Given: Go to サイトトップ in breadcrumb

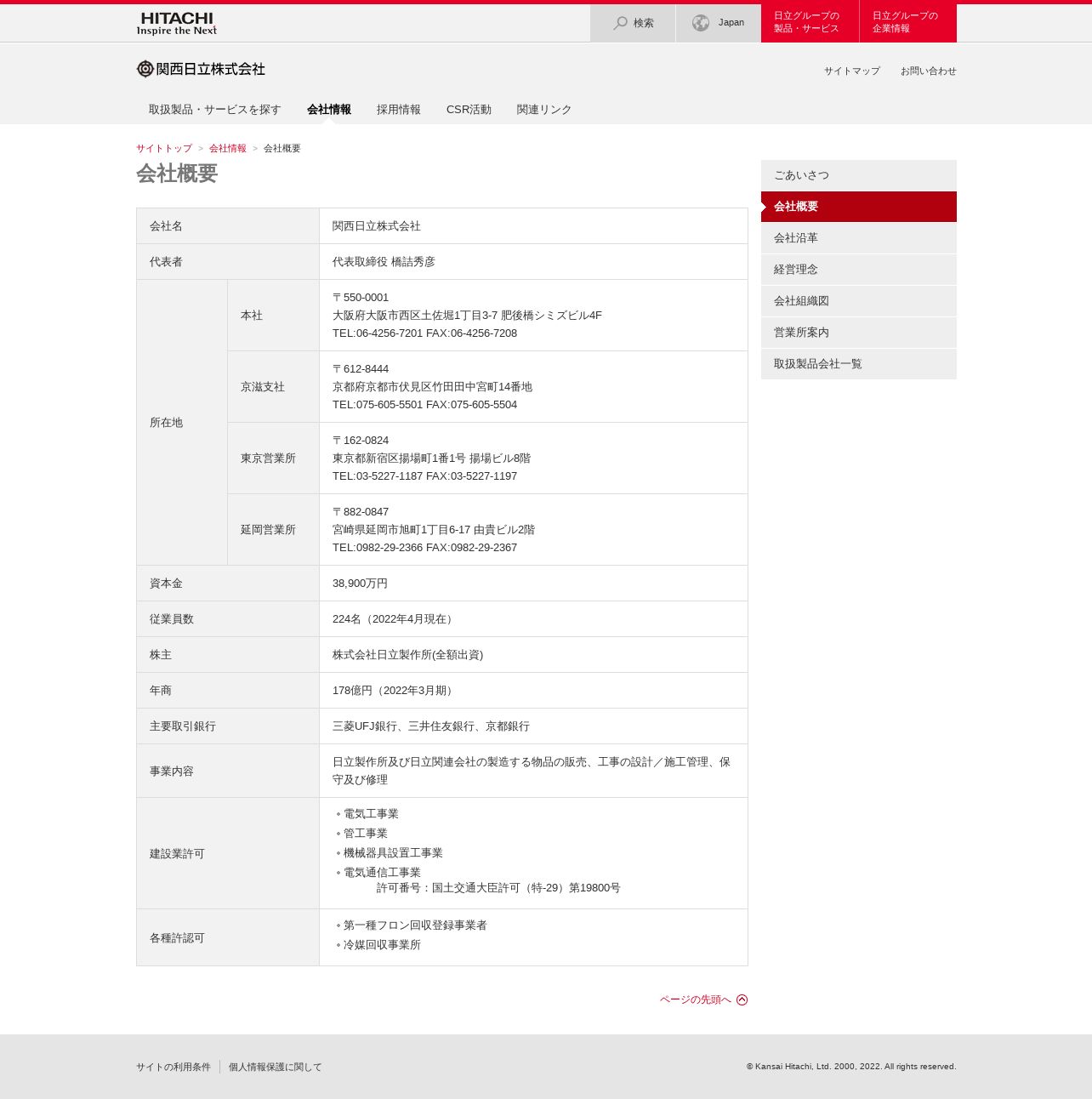Looking at the screenshot, I should pyautogui.click(x=164, y=149).
